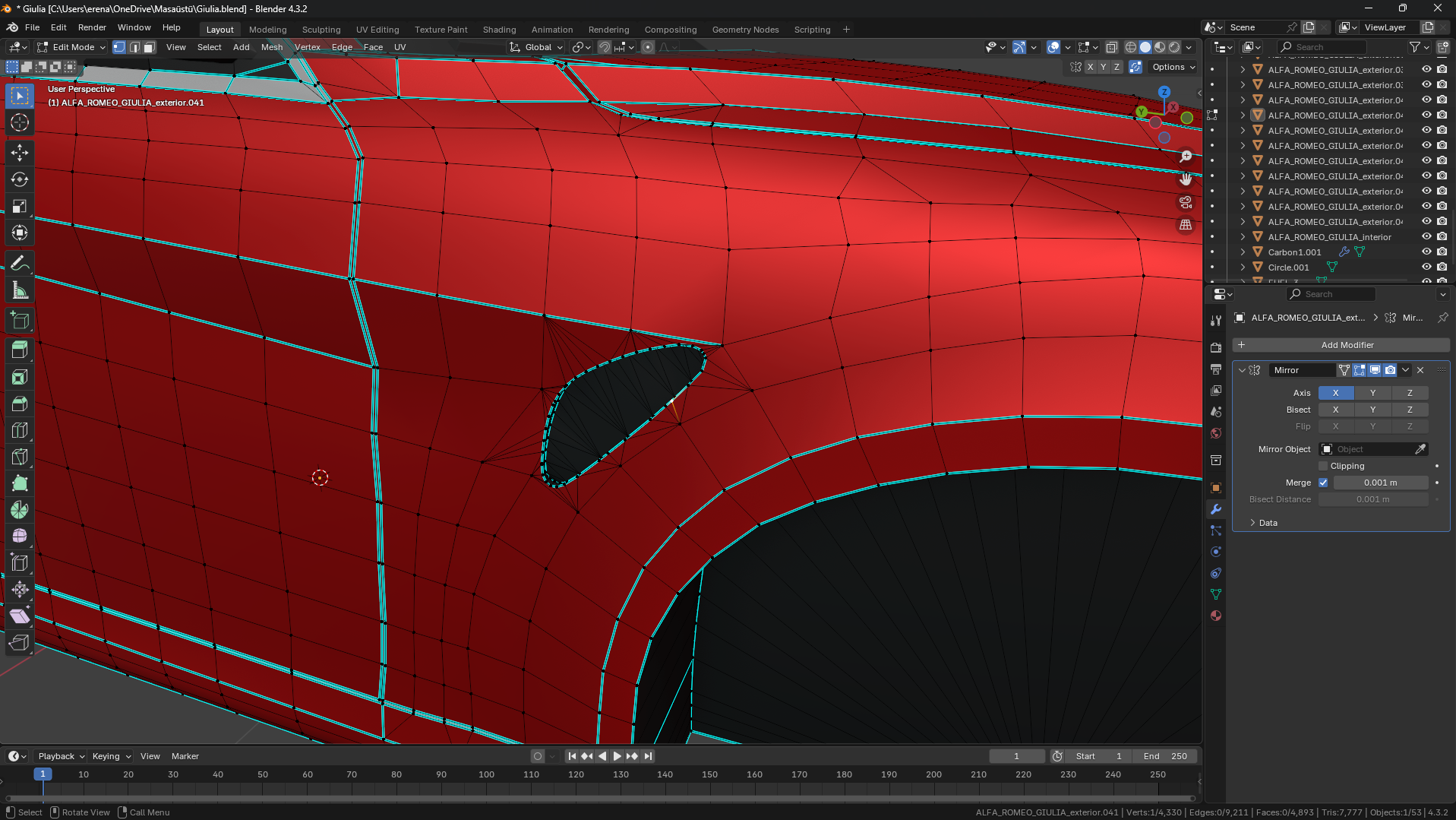Select the Move tool in the toolbar
1456x820 pixels.
pyautogui.click(x=20, y=153)
